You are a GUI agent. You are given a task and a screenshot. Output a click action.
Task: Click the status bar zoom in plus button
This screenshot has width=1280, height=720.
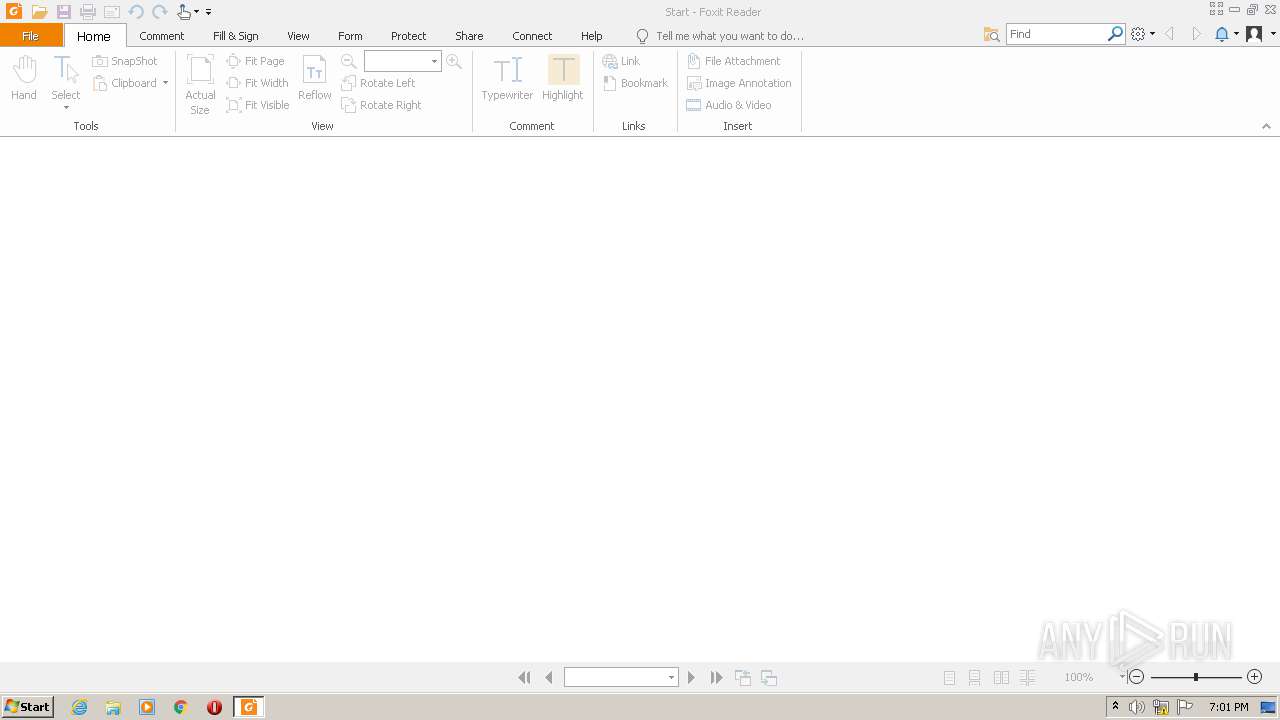click(1254, 678)
